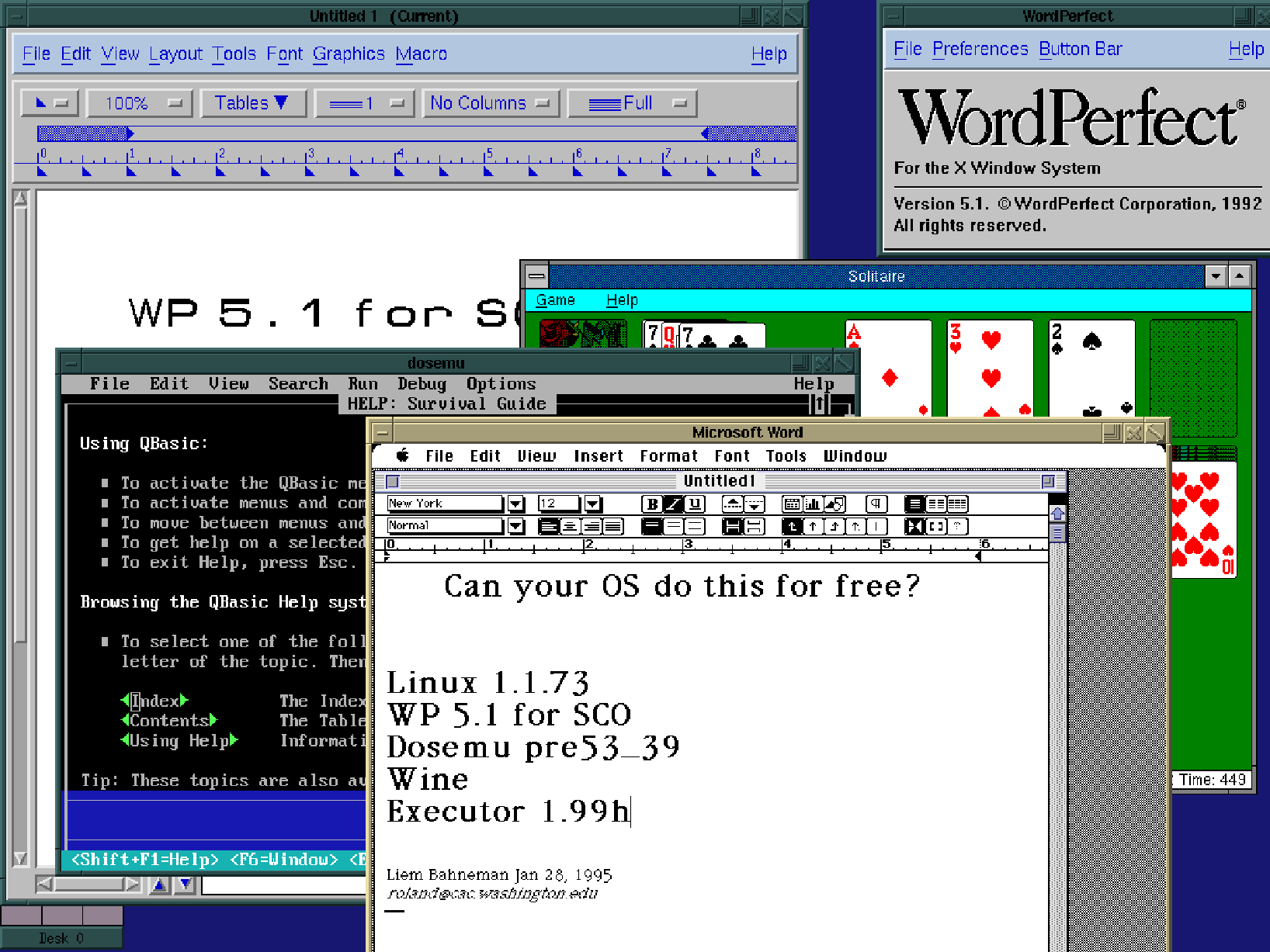The width and height of the screenshot is (1270, 952).
Task: Select the left tab stop icon in Word
Action: click(792, 527)
